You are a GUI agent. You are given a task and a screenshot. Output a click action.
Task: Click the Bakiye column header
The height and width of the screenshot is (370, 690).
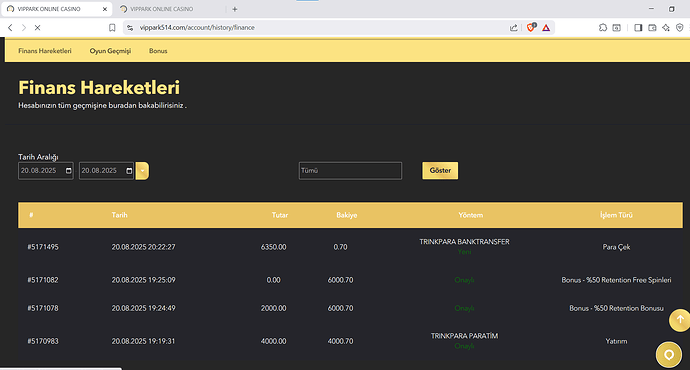click(x=347, y=215)
